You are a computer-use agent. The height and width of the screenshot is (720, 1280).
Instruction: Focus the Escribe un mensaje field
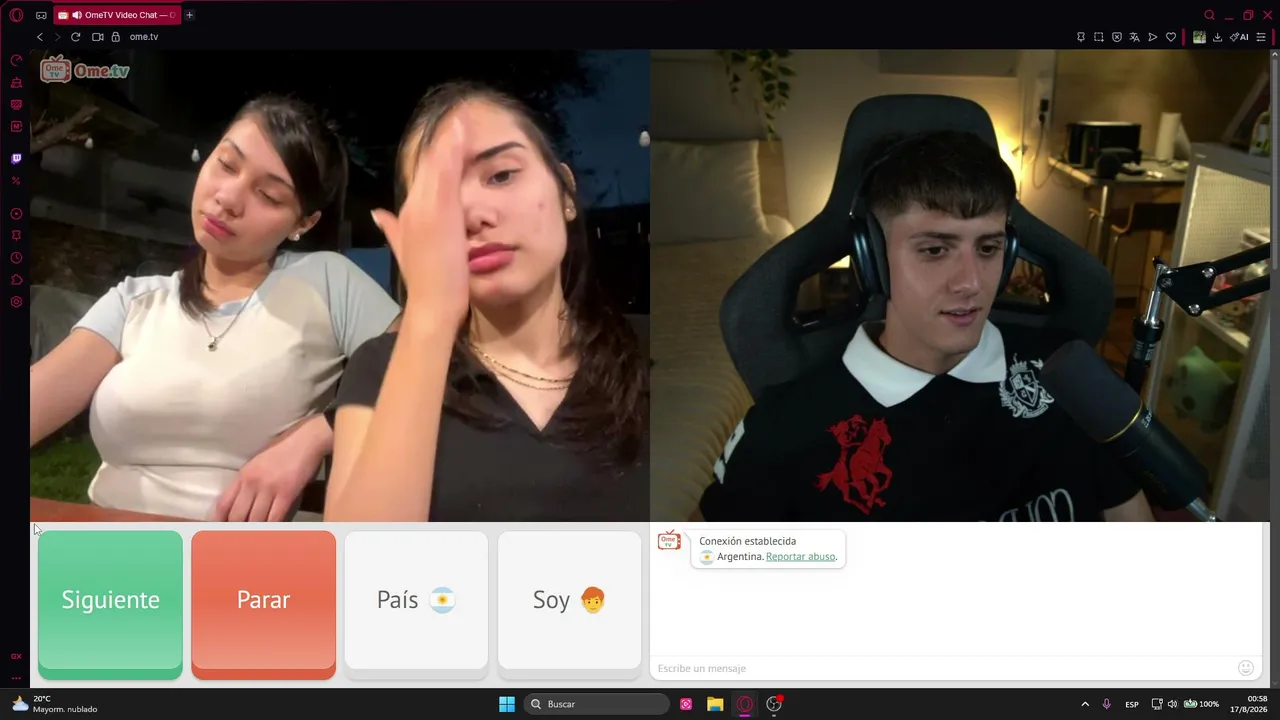click(x=942, y=668)
